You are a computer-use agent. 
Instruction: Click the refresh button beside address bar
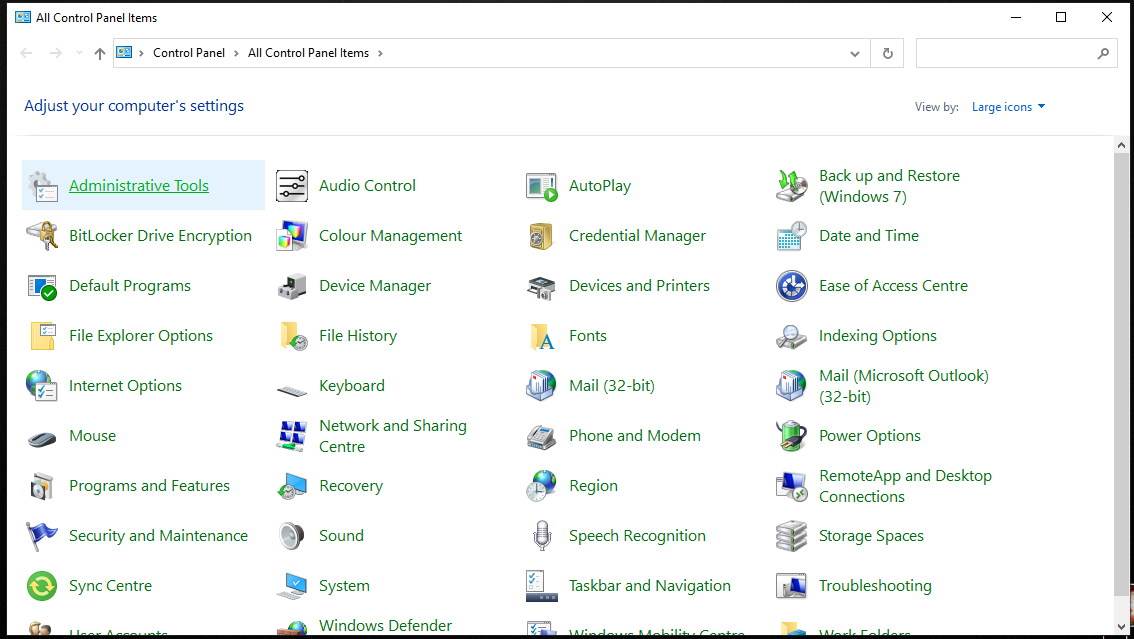(887, 54)
